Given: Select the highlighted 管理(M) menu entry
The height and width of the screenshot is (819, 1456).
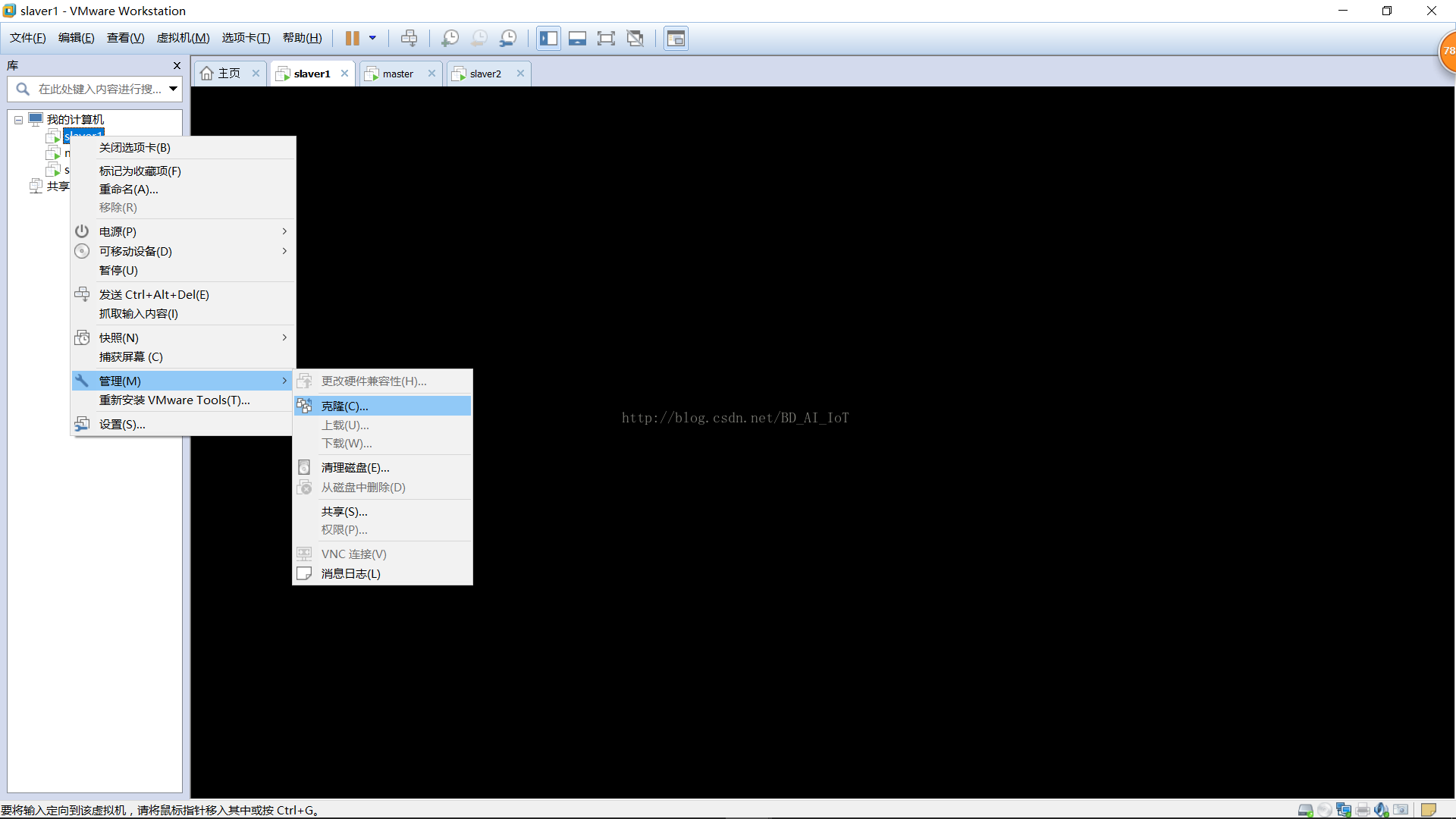Looking at the screenshot, I should (x=183, y=381).
